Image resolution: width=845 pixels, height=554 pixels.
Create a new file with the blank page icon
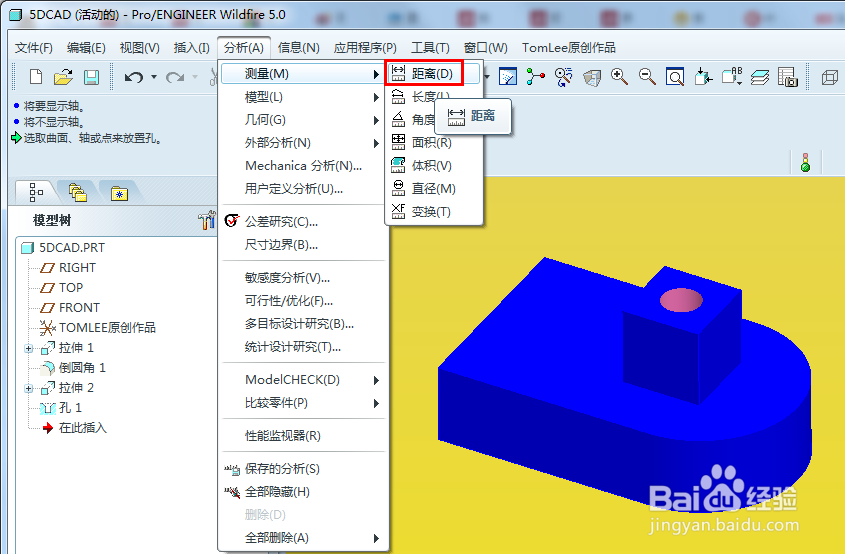coord(36,77)
